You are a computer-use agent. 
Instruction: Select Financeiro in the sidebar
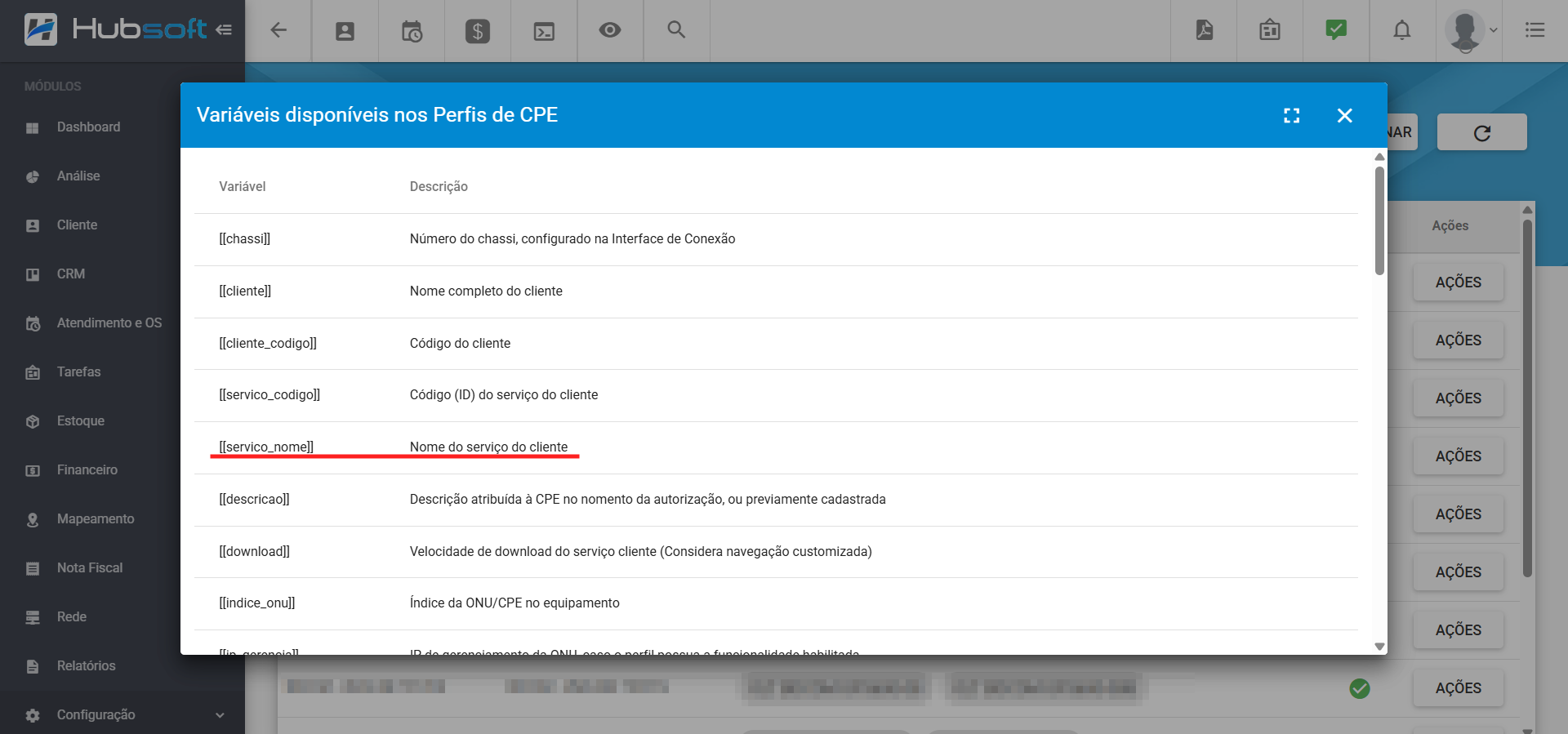pos(87,470)
